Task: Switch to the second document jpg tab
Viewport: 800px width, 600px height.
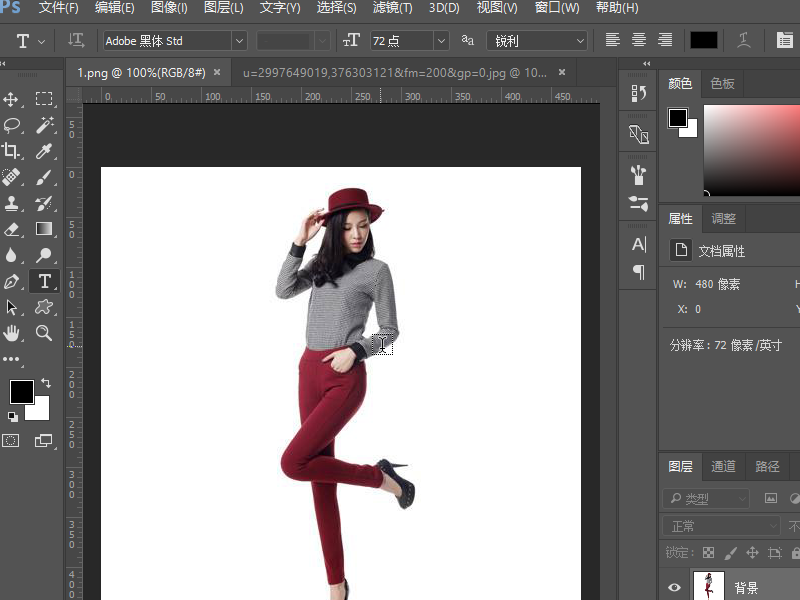Action: point(394,73)
